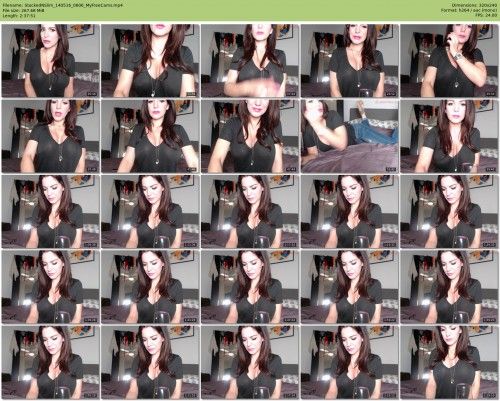This screenshot has width=500, height=401.
Task: Select the thumbnail of woman lying on bed
Action: tap(350, 136)
